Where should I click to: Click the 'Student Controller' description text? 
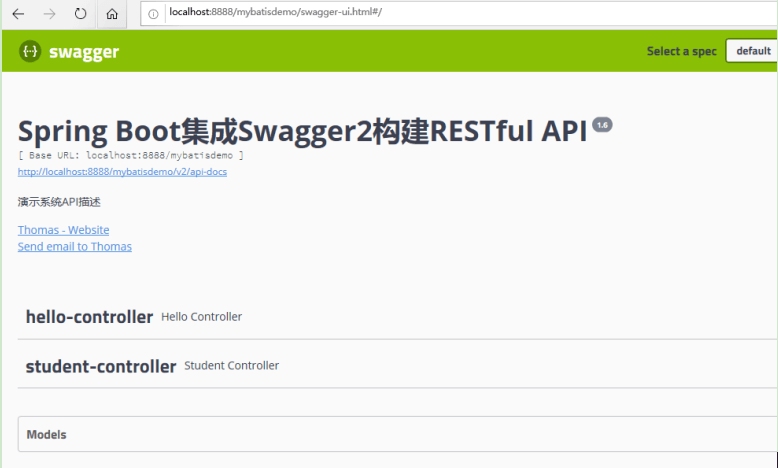coord(231,366)
